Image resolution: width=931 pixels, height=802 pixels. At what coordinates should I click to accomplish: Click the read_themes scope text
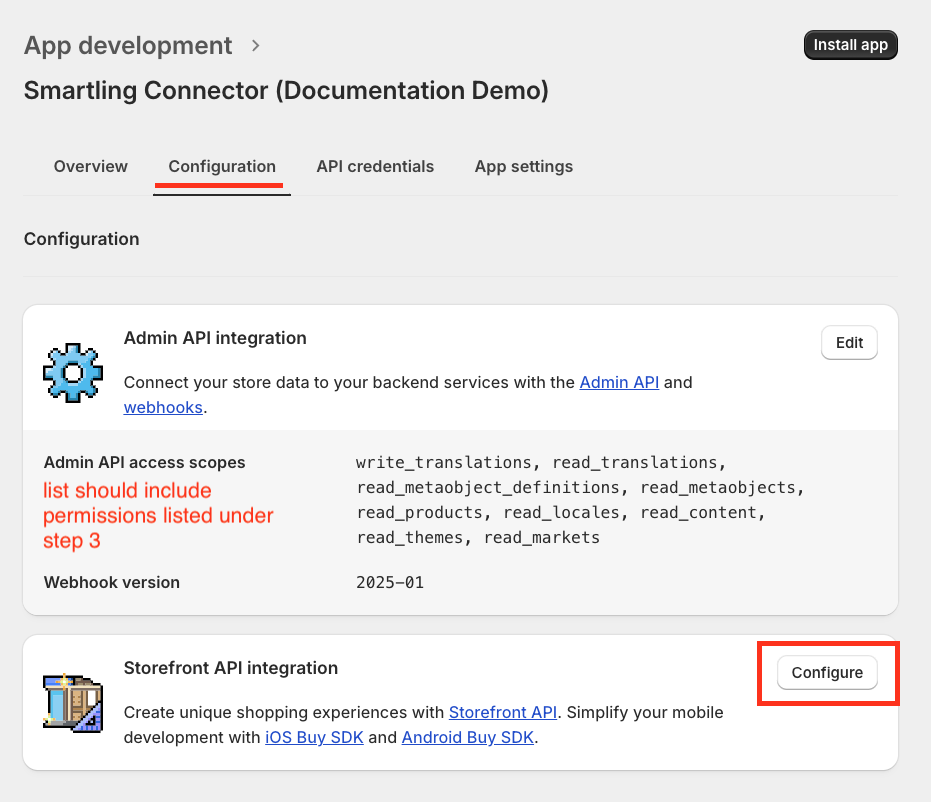[410, 537]
